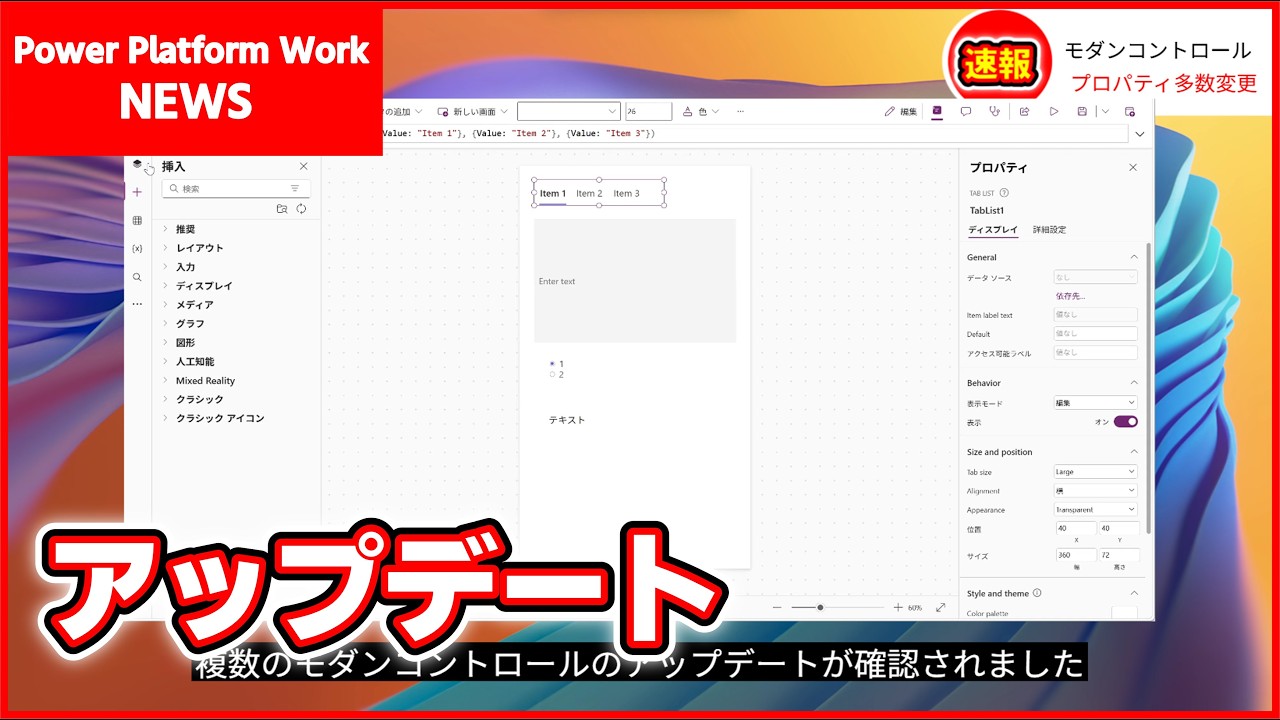Image resolution: width=1280 pixels, height=720 pixels.
Task: Click the zoom out minus icon
Action: [x=778, y=607]
